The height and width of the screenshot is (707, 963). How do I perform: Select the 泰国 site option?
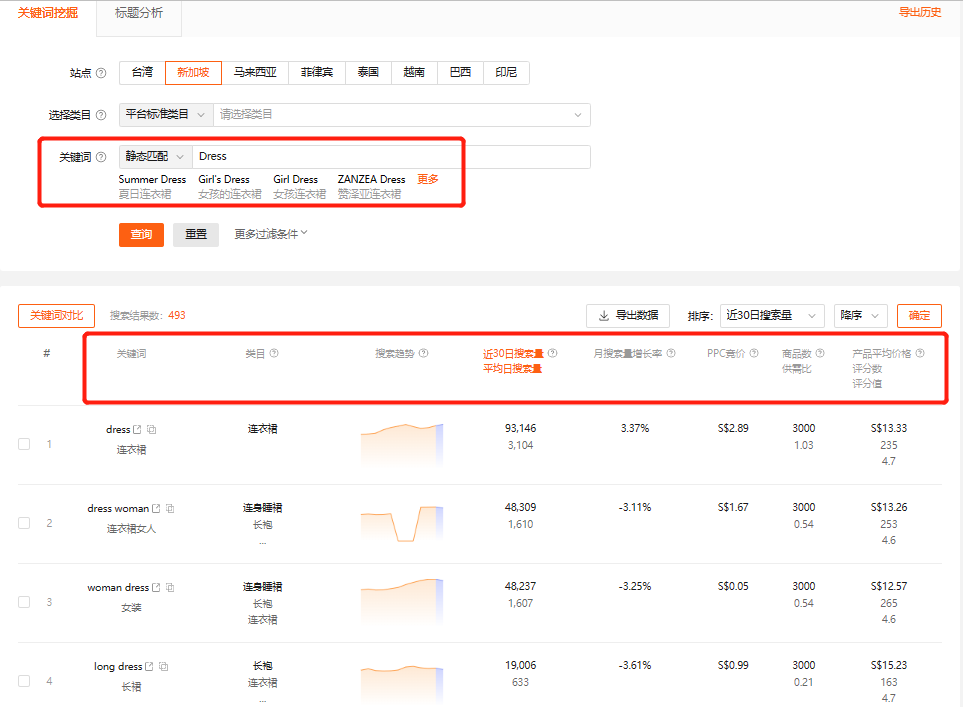coord(368,72)
